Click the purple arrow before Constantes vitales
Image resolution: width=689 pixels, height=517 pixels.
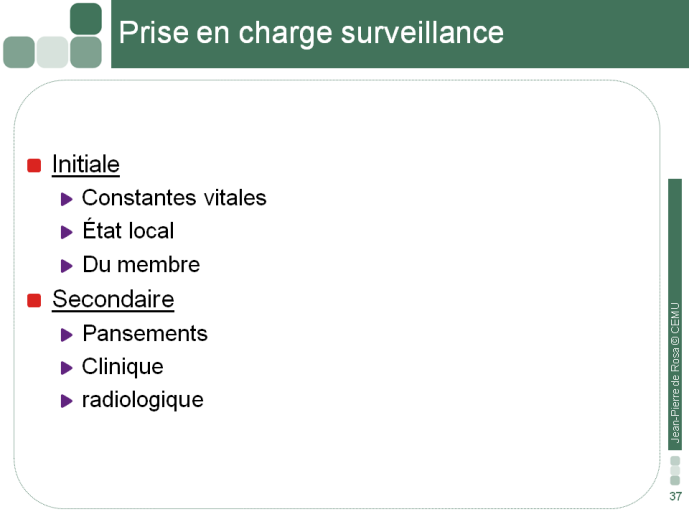pyautogui.click(x=66, y=199)
